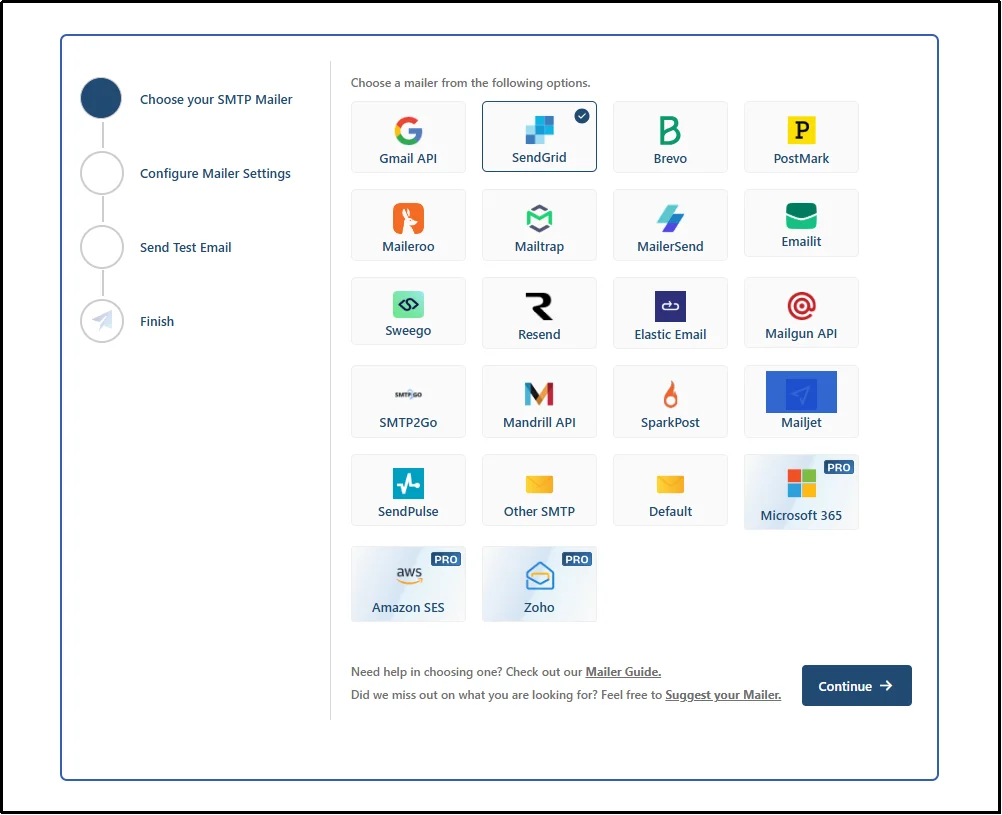Choose the Mandrill API mailer

539,401
